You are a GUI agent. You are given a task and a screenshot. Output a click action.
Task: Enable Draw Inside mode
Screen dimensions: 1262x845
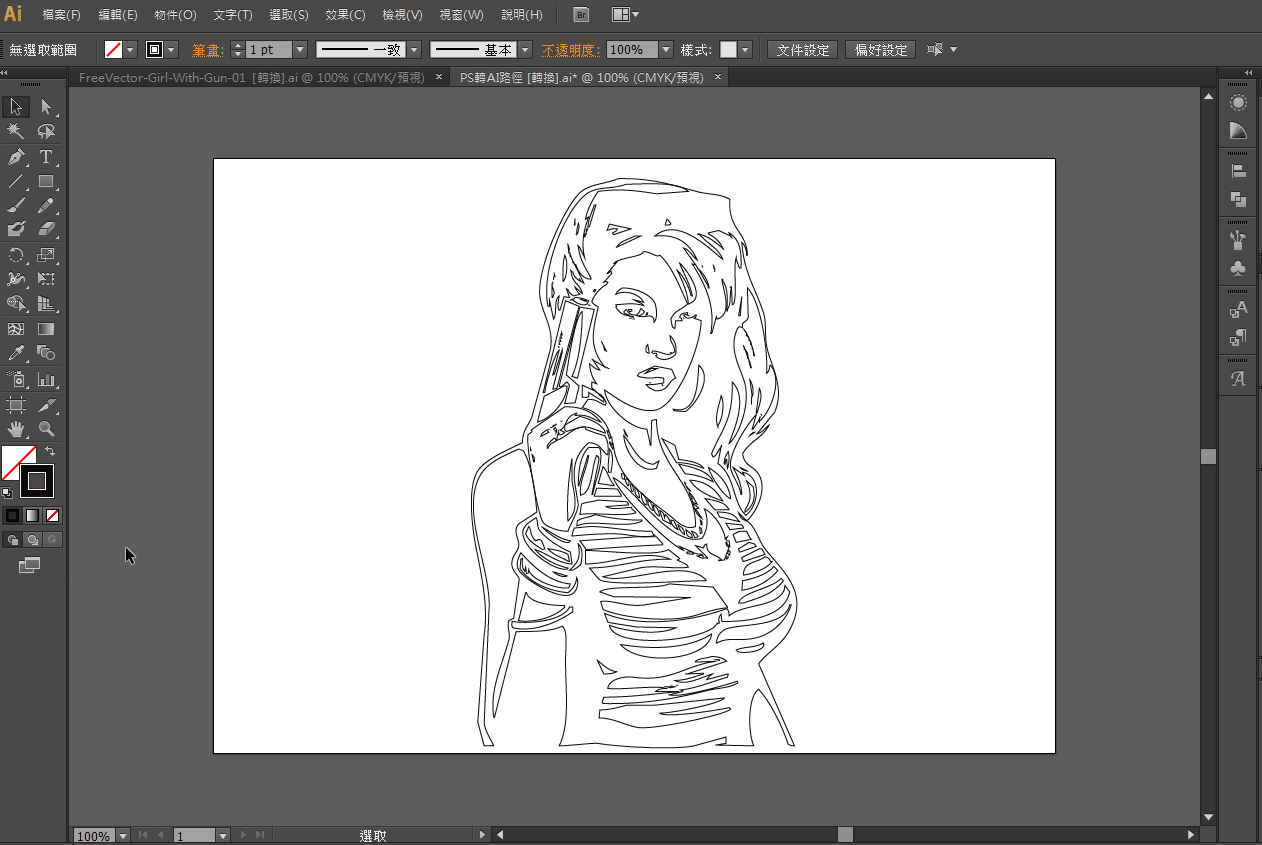(52, 540)
